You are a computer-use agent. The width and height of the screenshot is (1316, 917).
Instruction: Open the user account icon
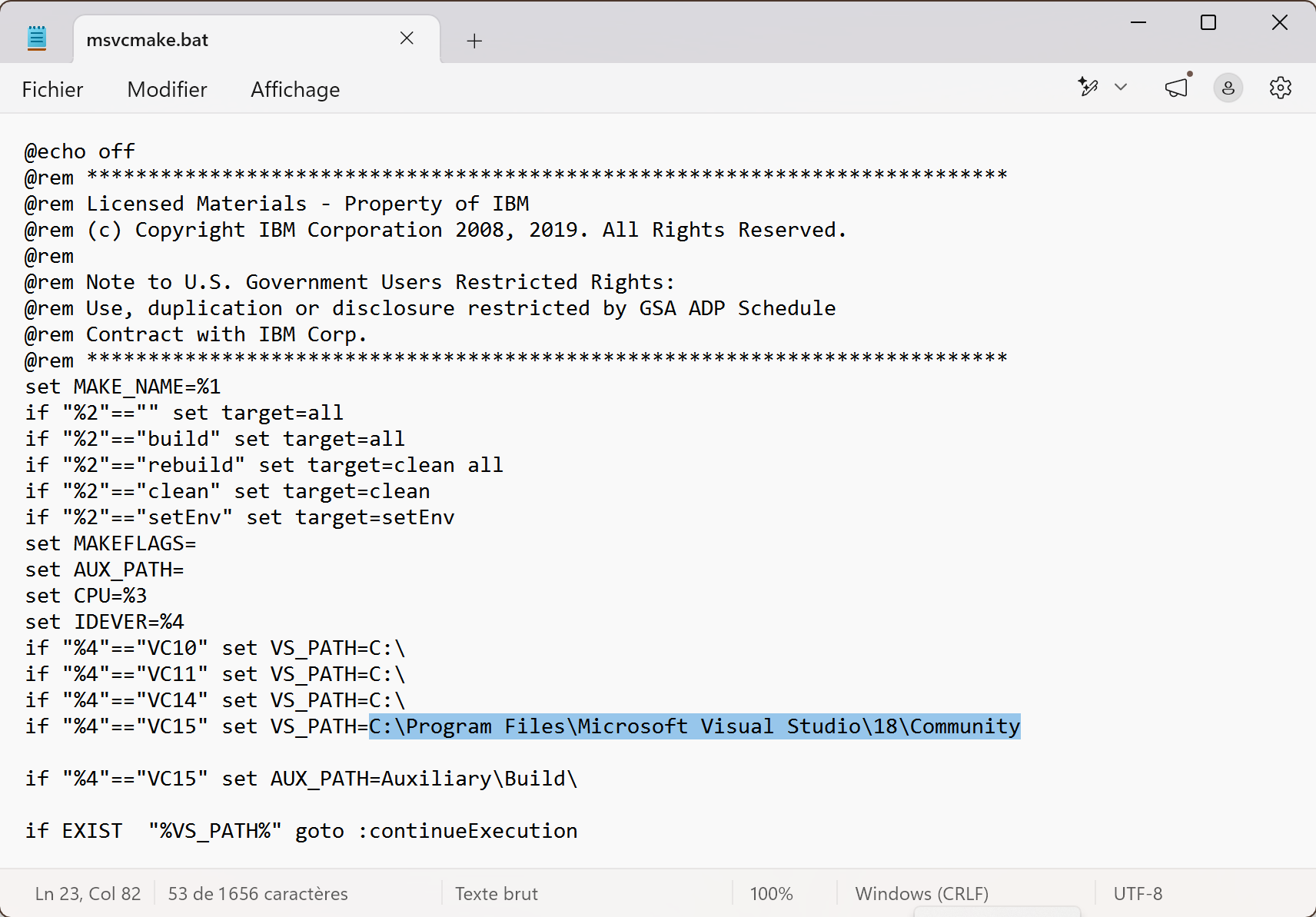1228,88
